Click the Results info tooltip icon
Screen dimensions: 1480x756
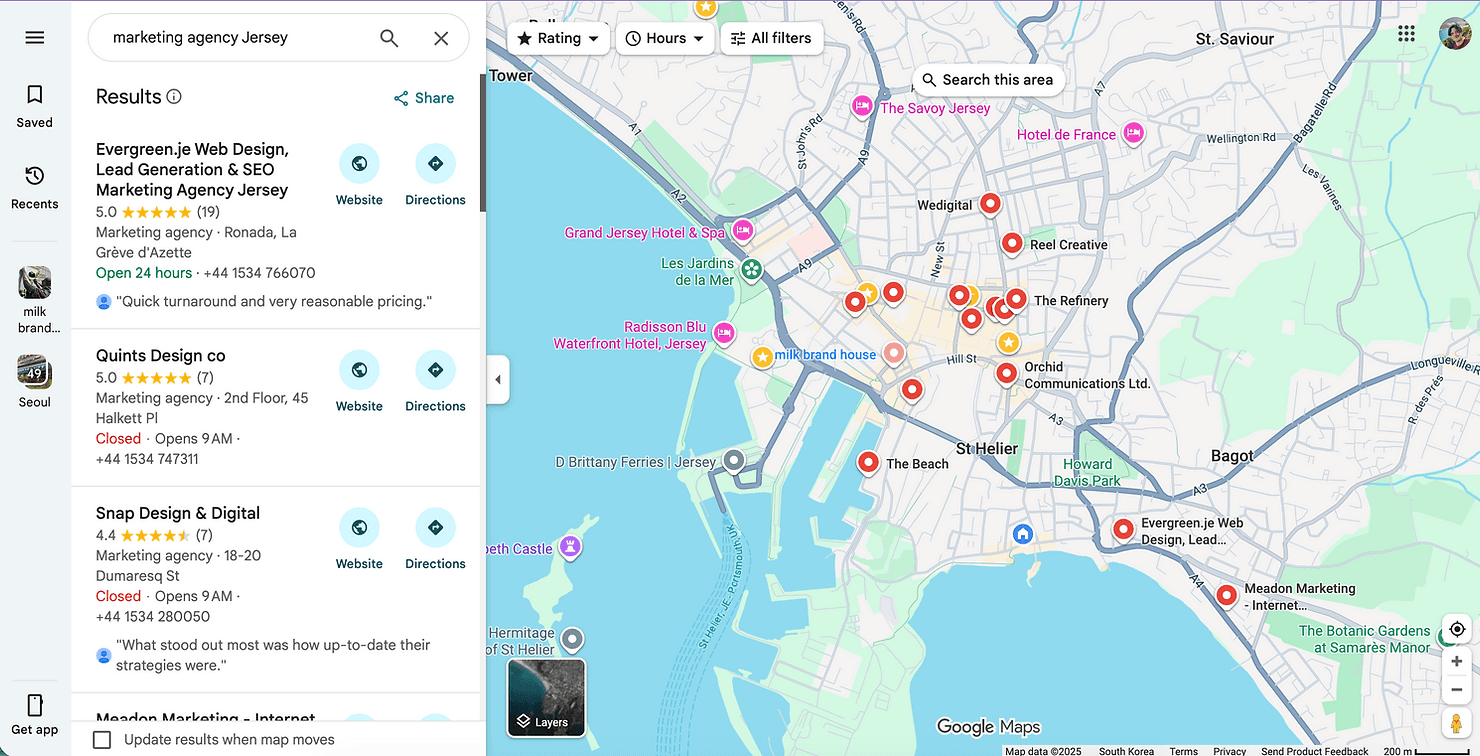[x=175, y=96]
